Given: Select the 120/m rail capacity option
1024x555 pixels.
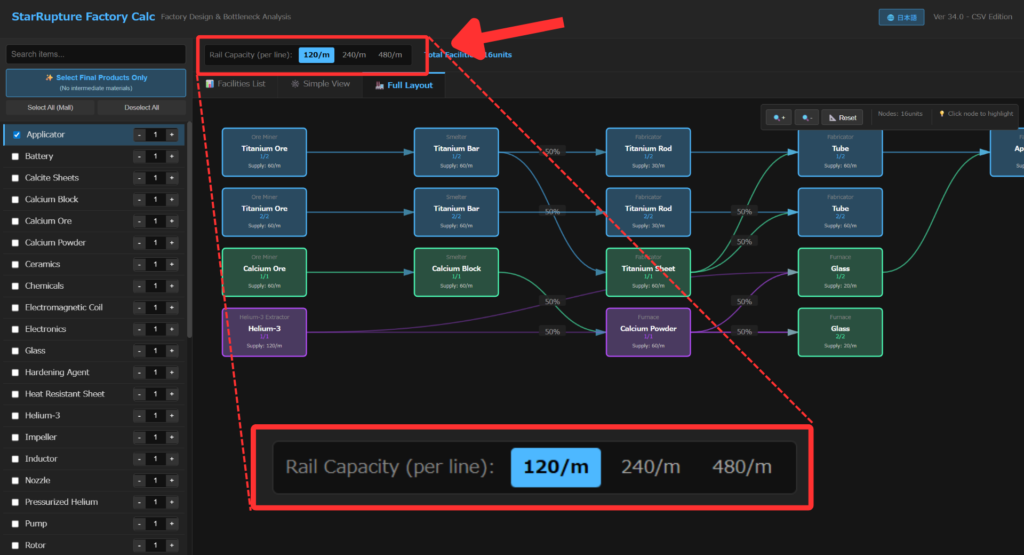Looking at the screenshot, I should point(316,55).
